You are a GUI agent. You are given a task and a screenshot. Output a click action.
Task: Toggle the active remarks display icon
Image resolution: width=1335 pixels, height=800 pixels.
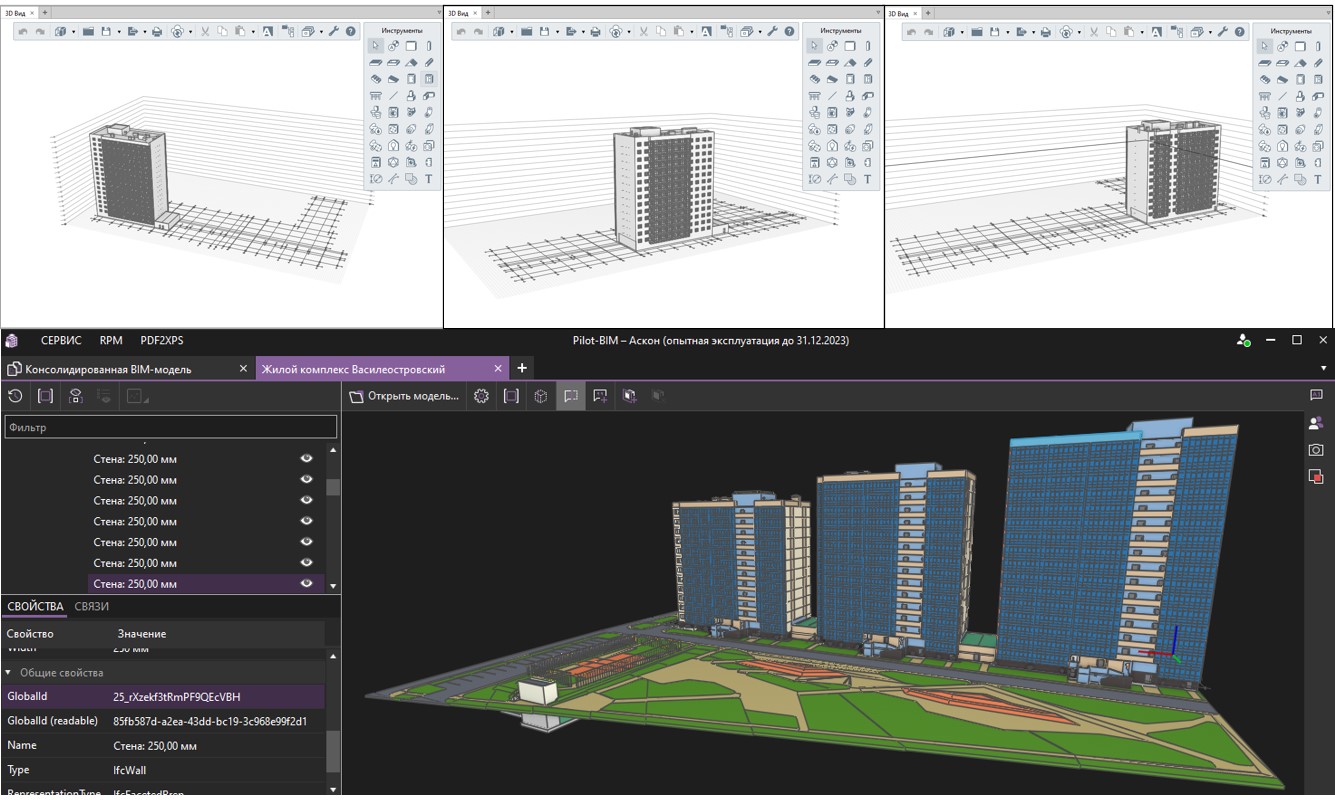571,396
